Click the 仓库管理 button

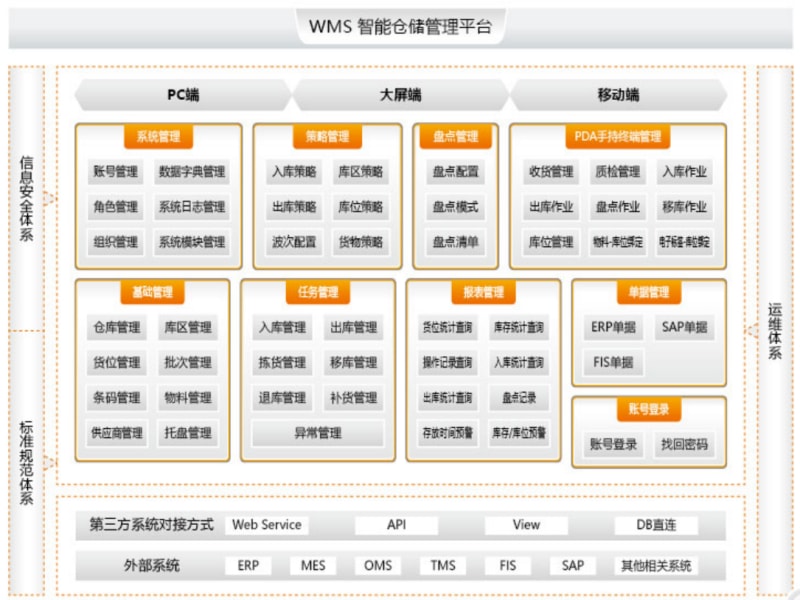[x=115, y=328]
